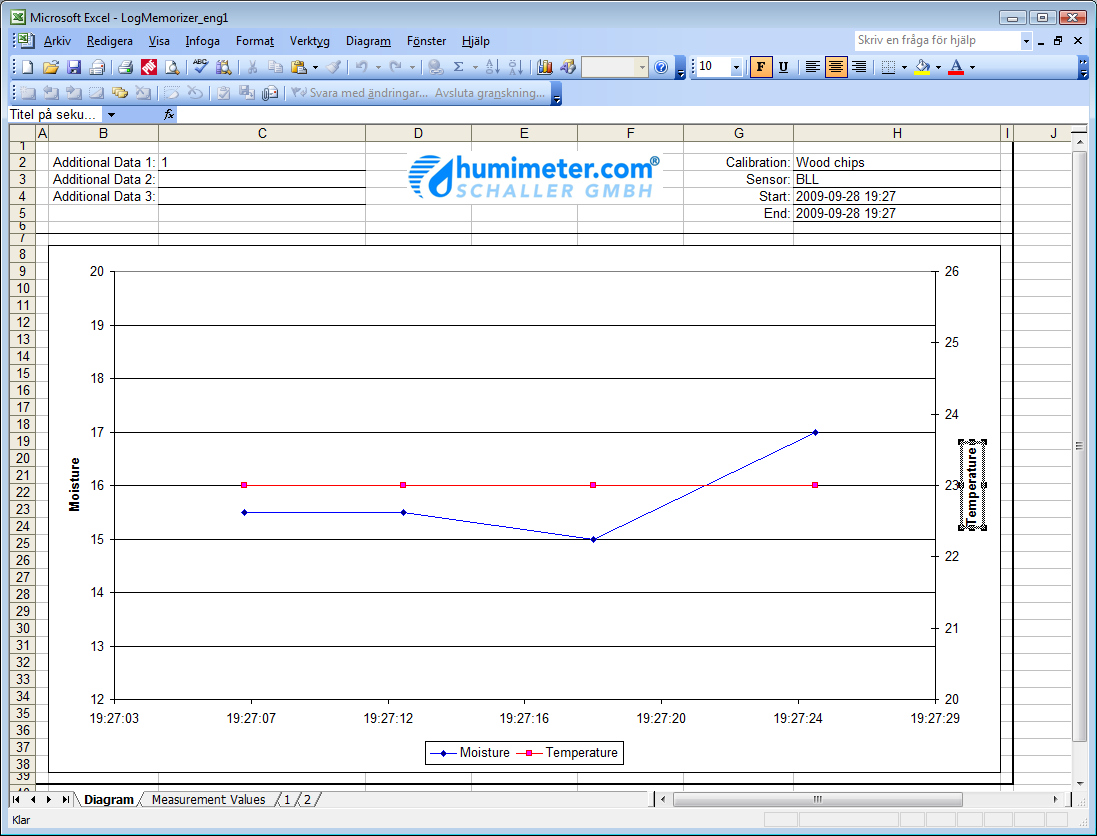Open the Research binoculars icon
Viewport: 1097px width, 836px height.
point(224,67)
